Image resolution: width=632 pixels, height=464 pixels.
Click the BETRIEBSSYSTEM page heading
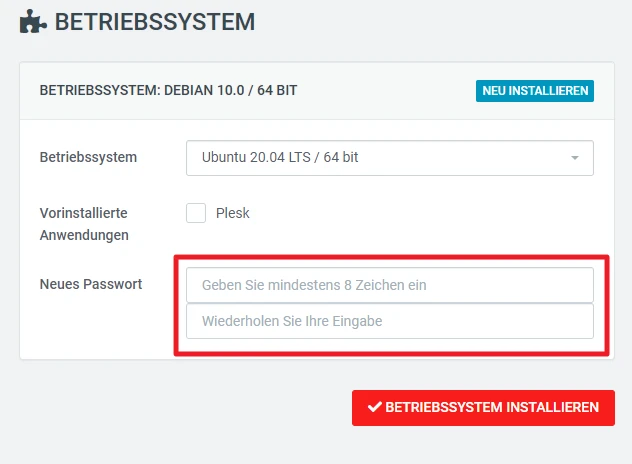pos(155,21)
